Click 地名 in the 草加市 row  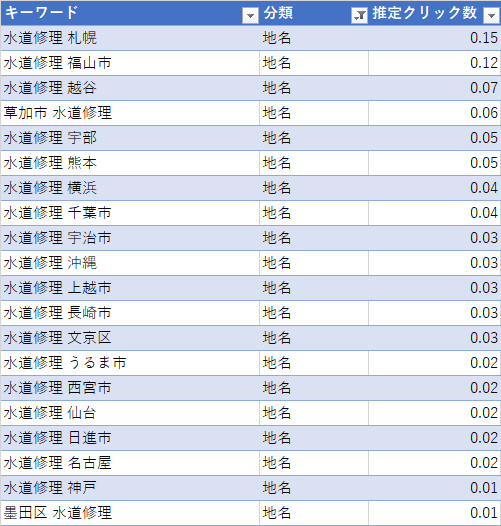(x=277, y=113)
